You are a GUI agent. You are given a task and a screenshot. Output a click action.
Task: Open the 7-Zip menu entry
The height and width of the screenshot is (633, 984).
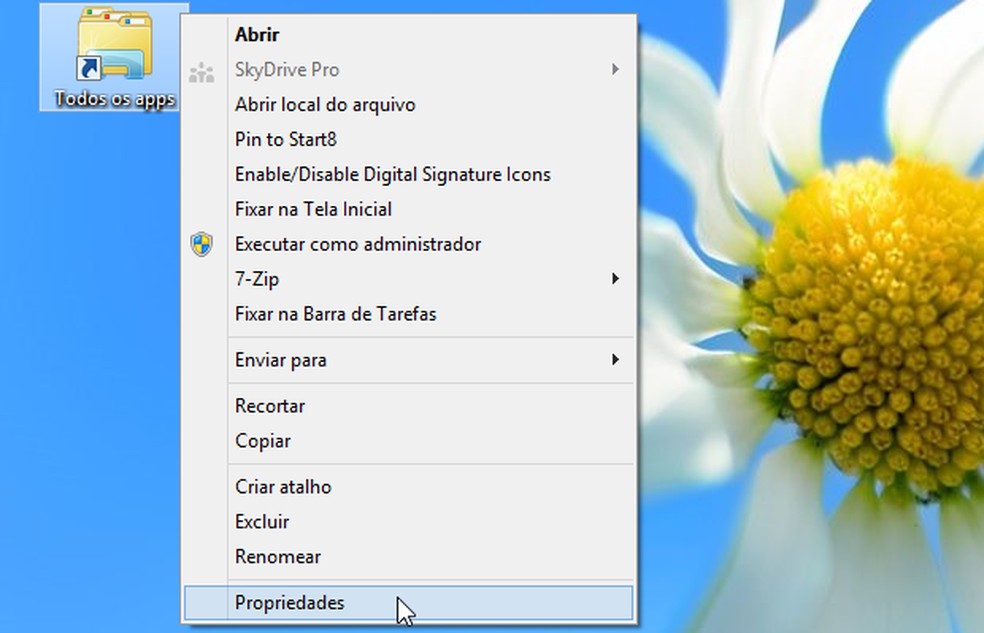pos(409,279)
